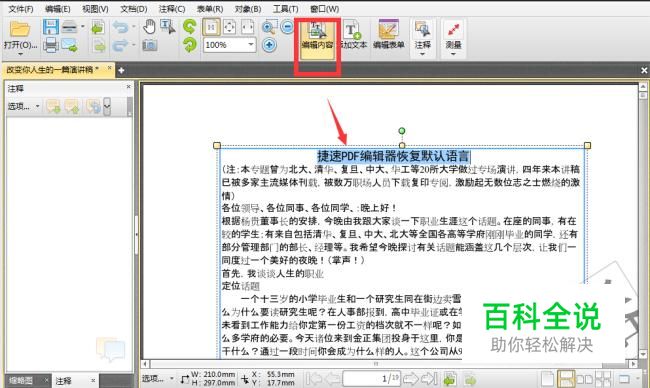Select the two-page facing layout icon
This screenshot has height=388, width=650.
(x=585, y=379)
